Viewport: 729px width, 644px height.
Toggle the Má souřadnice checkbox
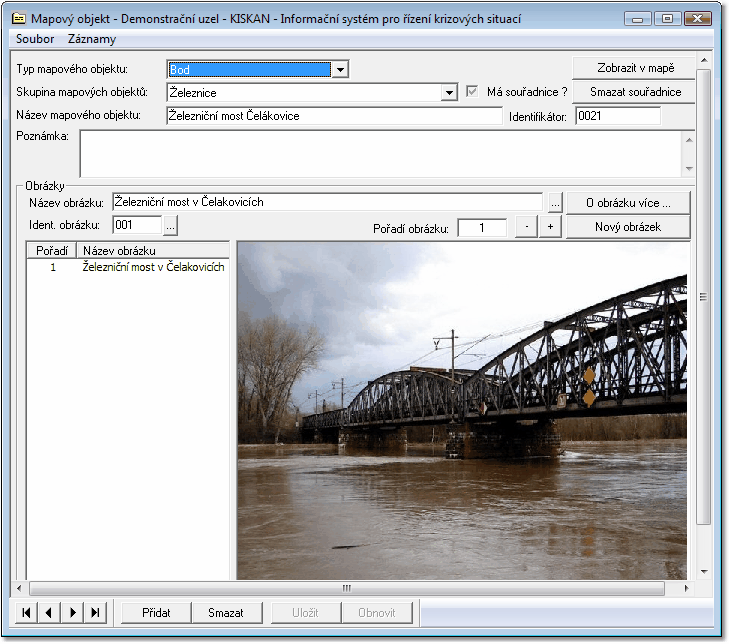click(x=473, y=92)
